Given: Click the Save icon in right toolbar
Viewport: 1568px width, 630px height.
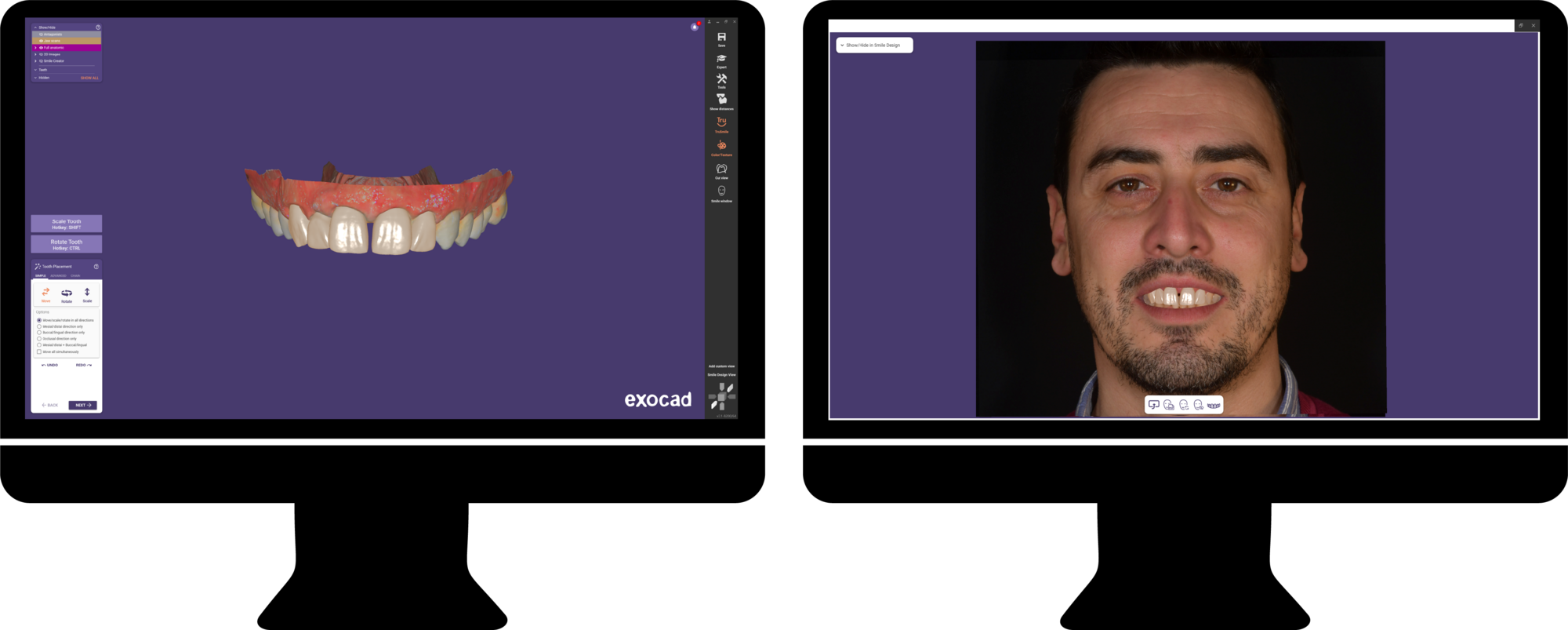Looking at the screenshot, I should (x=721, y=37).
